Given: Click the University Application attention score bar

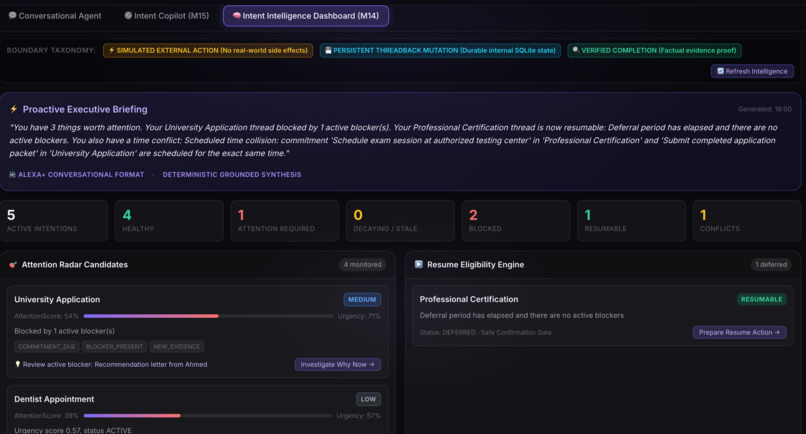Looking at the screenshot, I should tap(208, 316).
